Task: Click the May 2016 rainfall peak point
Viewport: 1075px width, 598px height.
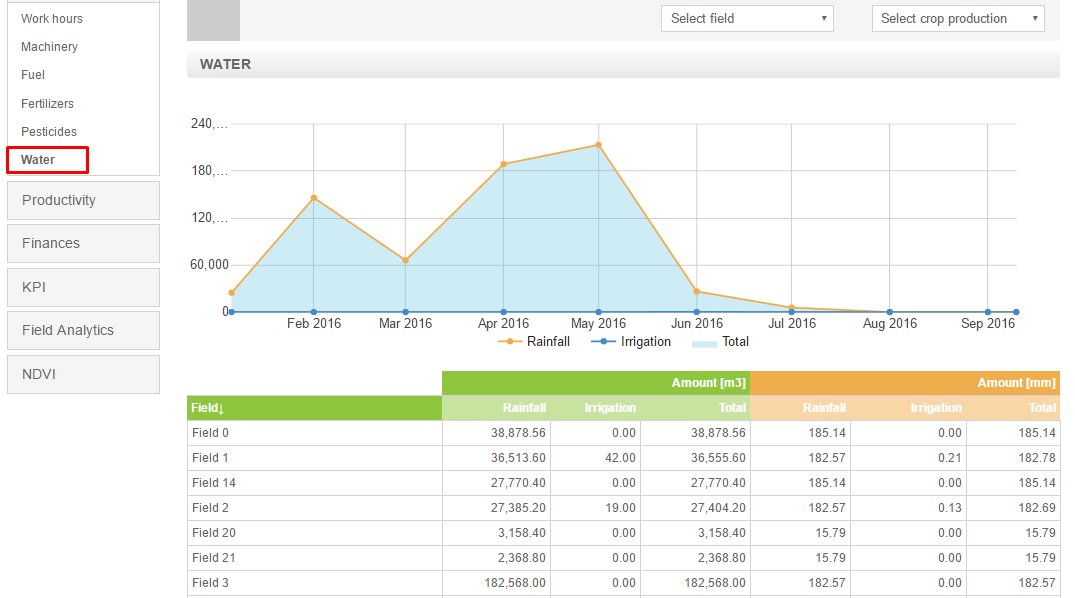Action: point(598,145)
